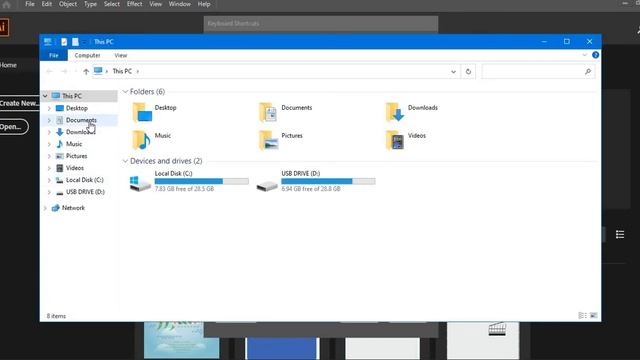Select USB DRIVE (D:) in navigation tree

click(x=85, y=192)
